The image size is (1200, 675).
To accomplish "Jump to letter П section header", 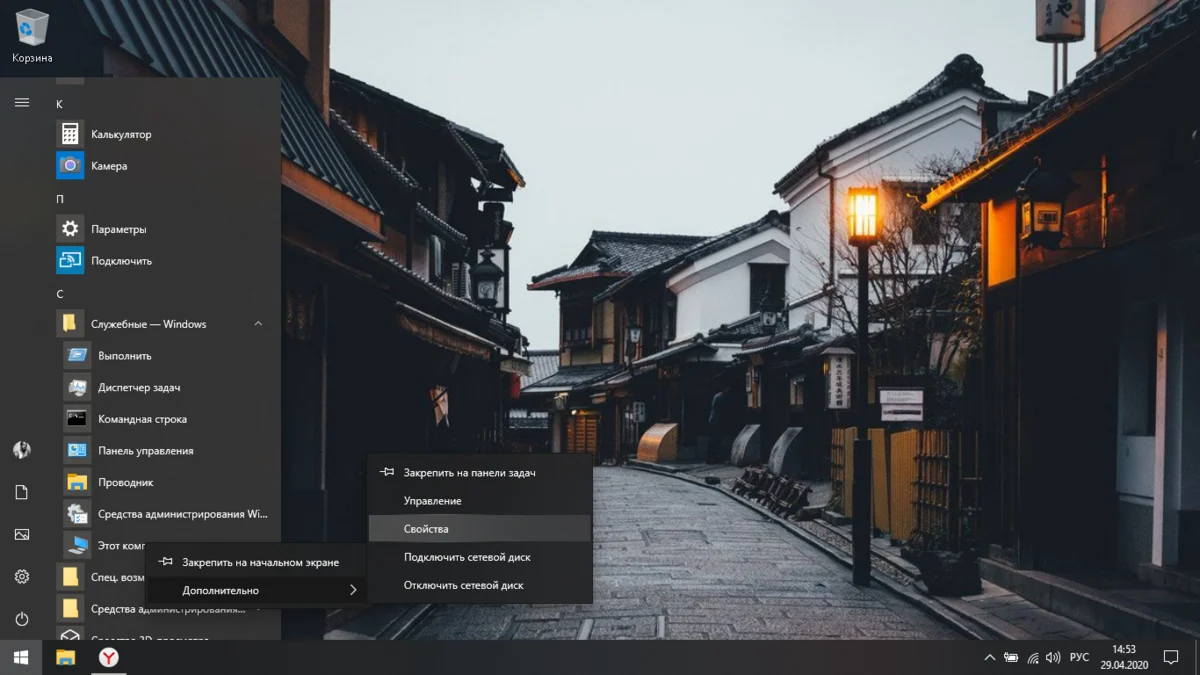I will (60, 198).
